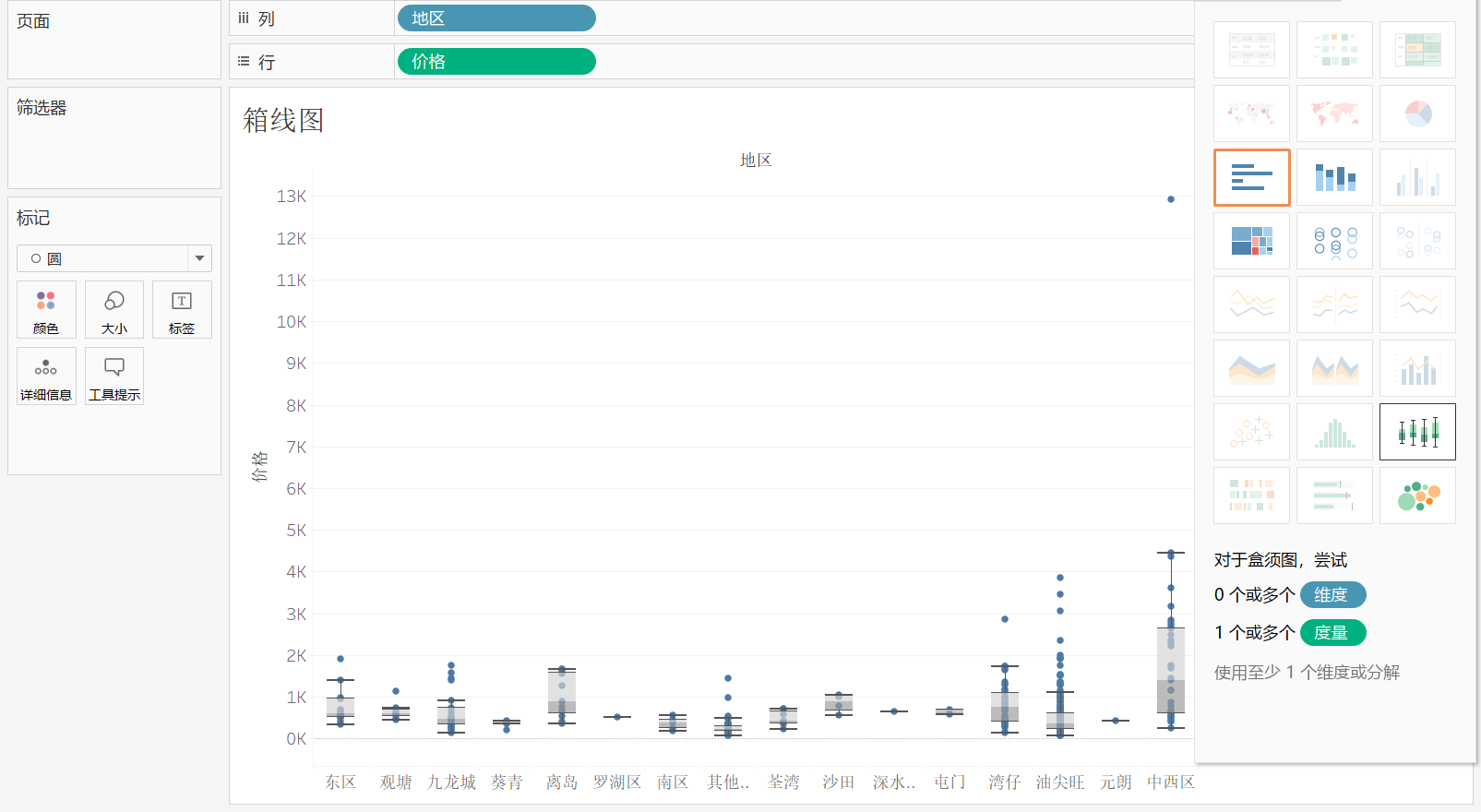1481x812 pixels.
Task: Open the 工具提示 tooltip mark card
Action: (114, 376)
